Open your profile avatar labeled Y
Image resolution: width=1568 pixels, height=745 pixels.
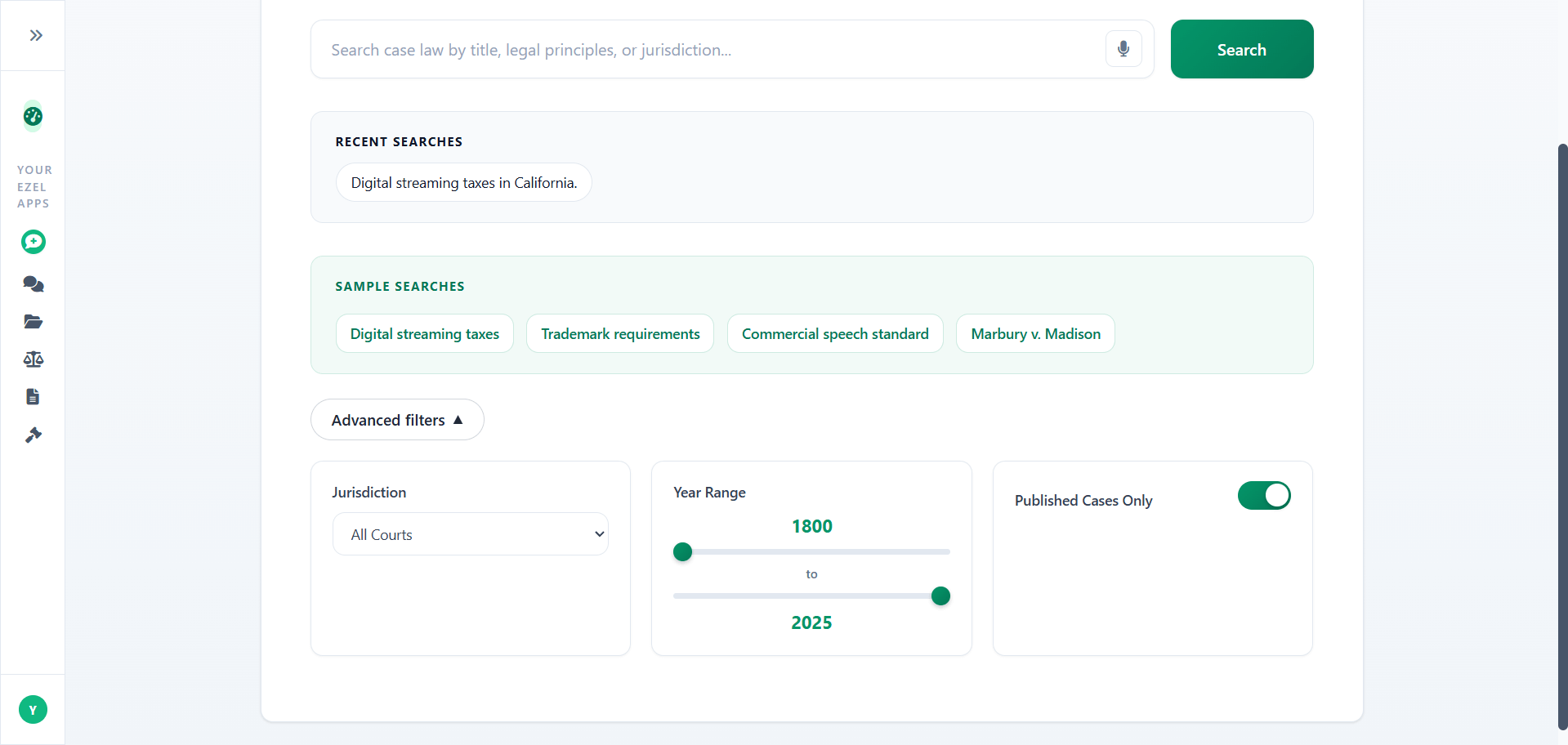tap(33, 709)
